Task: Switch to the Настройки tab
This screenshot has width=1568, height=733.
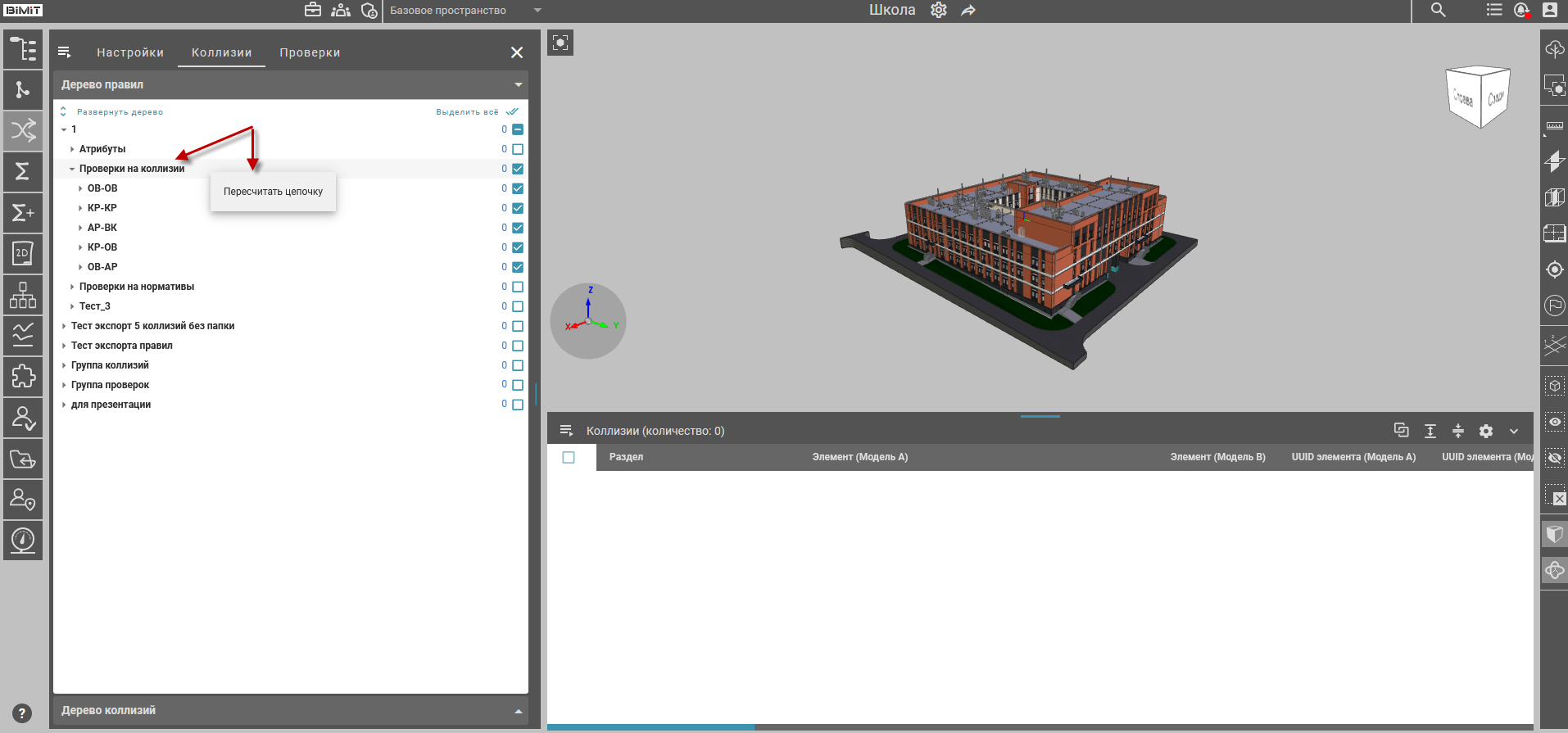Action: [x=130, y=52]
